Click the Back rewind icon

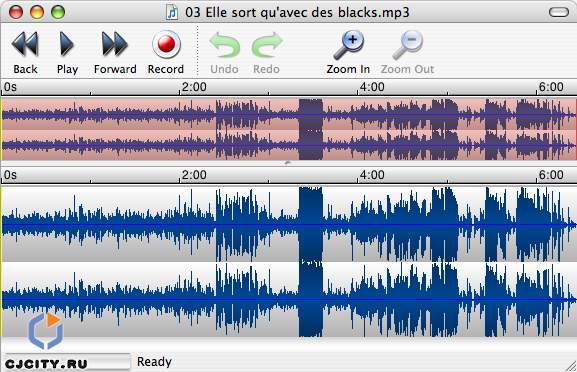click(x=25, y=44)
